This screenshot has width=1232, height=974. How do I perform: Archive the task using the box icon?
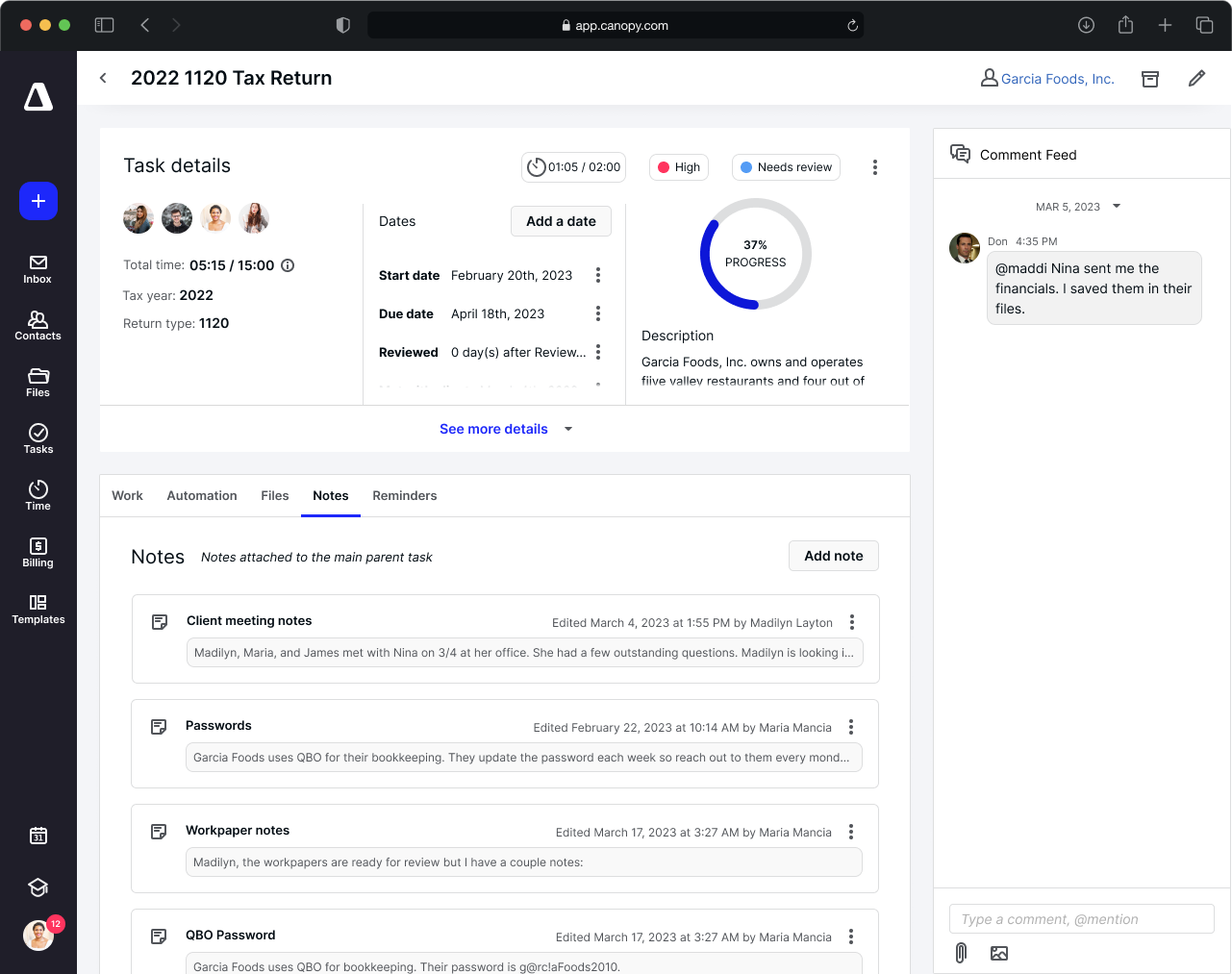[1150, 78]
